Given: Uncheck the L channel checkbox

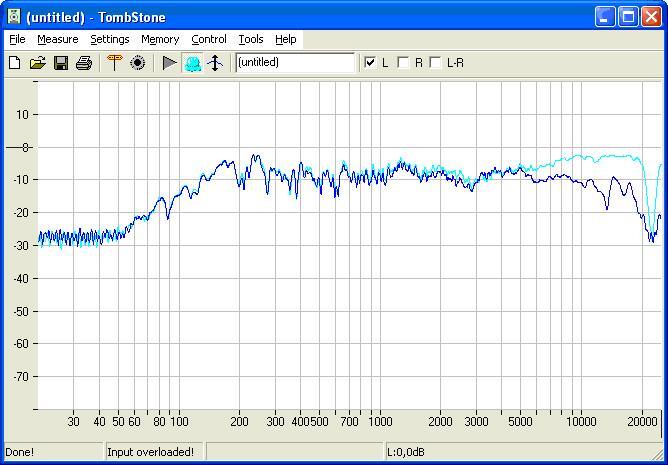Looking at the screenshot, I should [371, 63].
